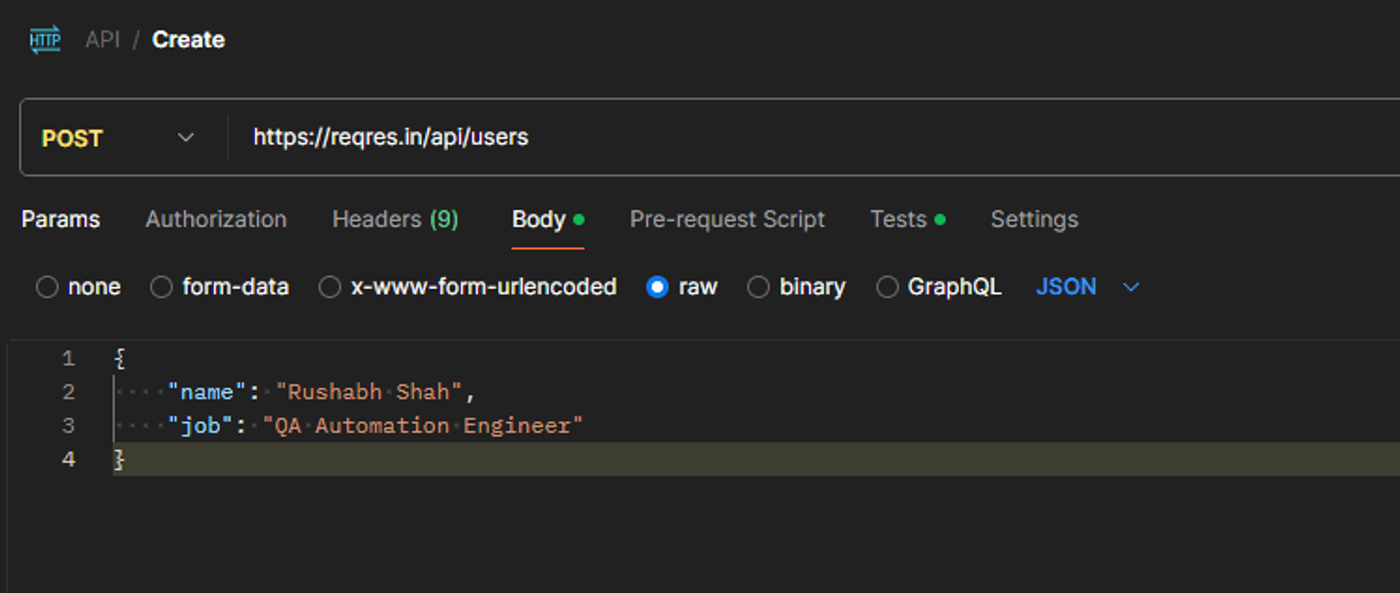Click the "QA Automation Engineer" value
This screenshot has height=593, width=1400.
[422, 426]
